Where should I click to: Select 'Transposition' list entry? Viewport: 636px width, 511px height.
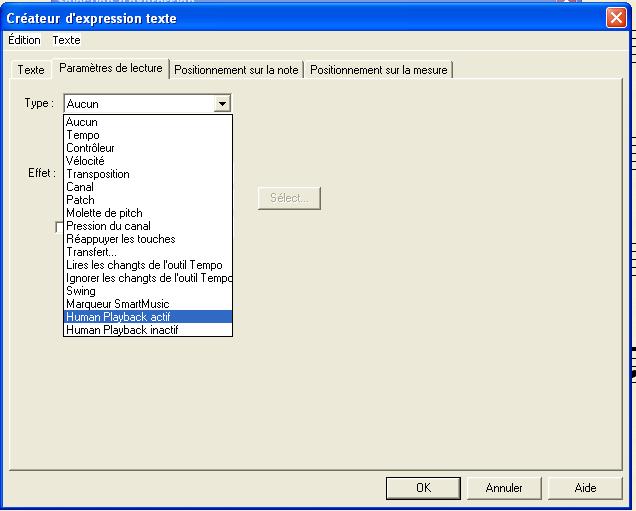(x=147, y=174)
